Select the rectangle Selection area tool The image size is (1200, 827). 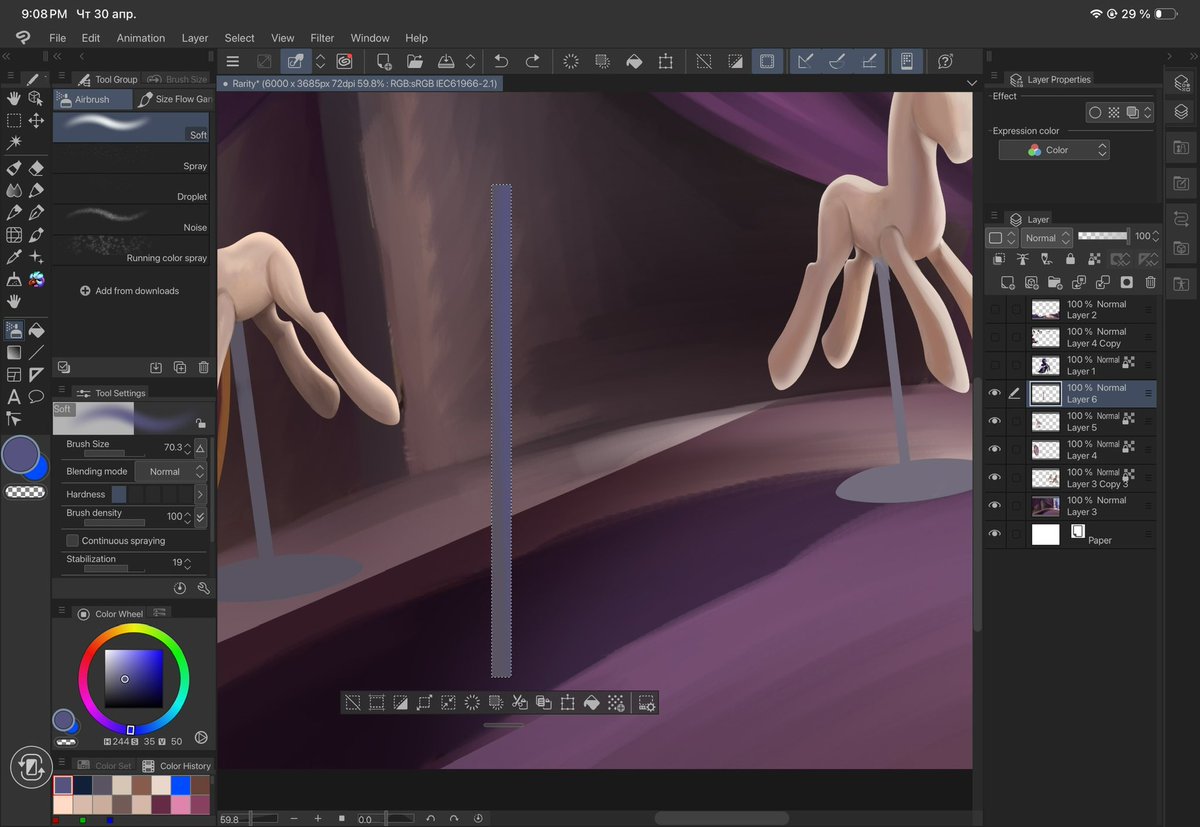coord(14,120)
